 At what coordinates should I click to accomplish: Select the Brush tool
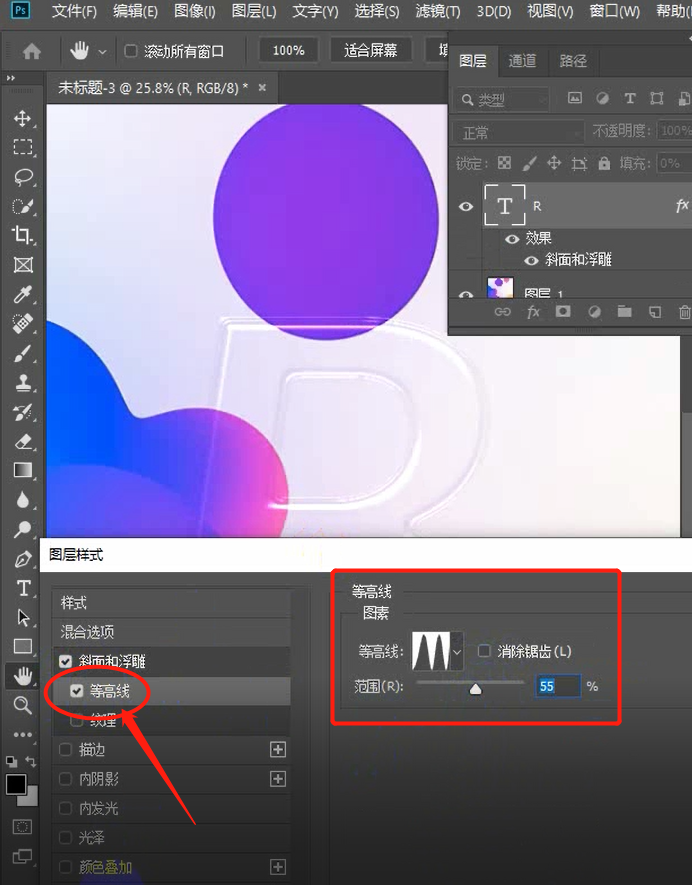tap(23, 353)
